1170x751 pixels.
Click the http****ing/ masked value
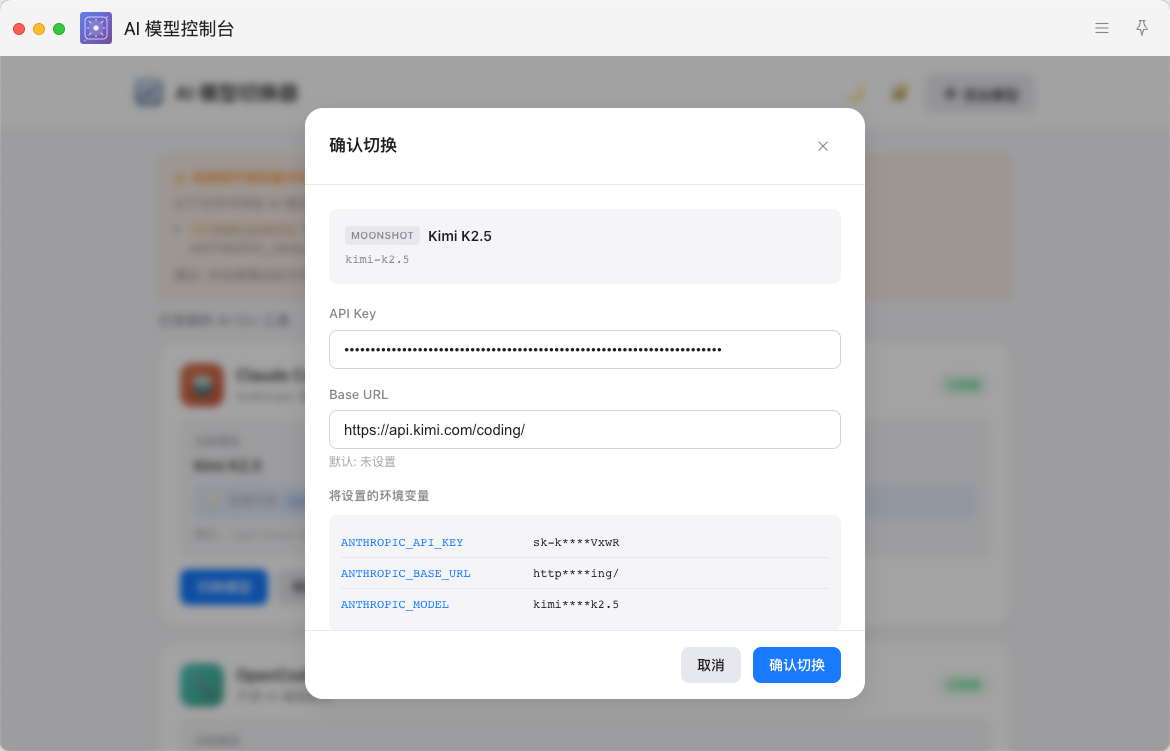(576, 573)
